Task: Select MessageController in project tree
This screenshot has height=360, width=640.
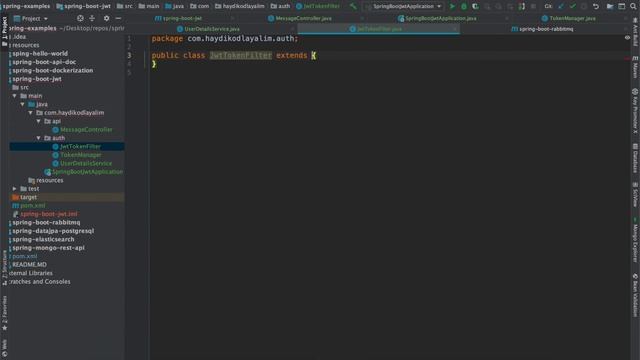Action: 86,130
